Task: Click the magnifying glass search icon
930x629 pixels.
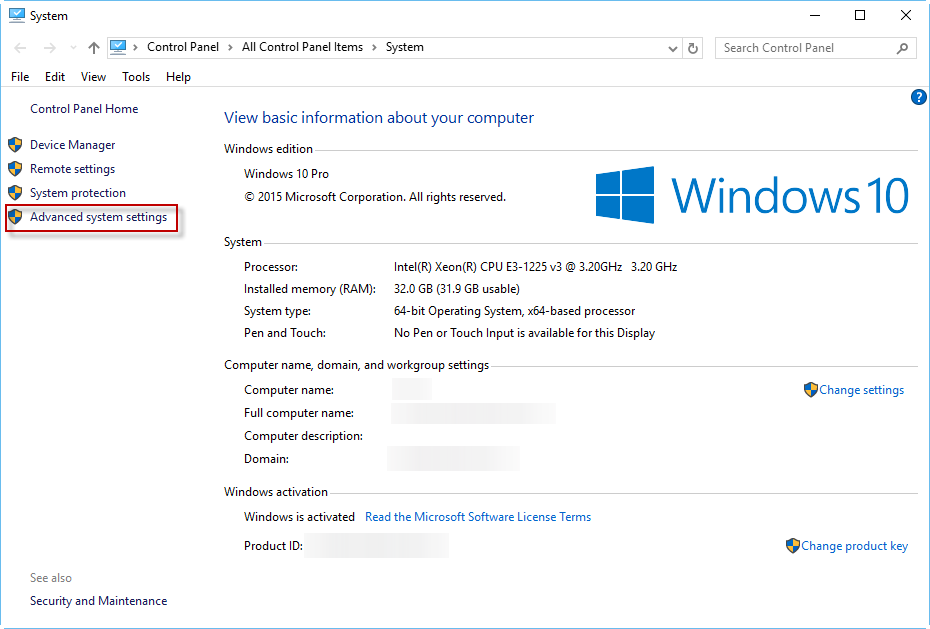Action: coord(902,47)
